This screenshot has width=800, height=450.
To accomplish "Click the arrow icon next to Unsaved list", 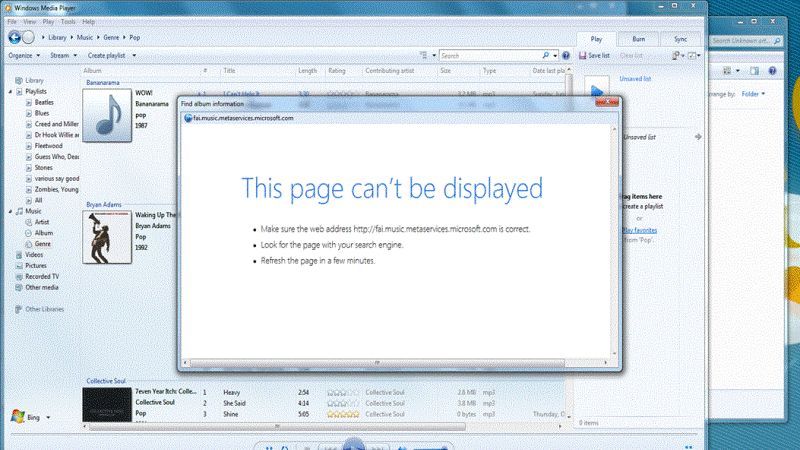I will pyautogui.click(x=698, y=137).
